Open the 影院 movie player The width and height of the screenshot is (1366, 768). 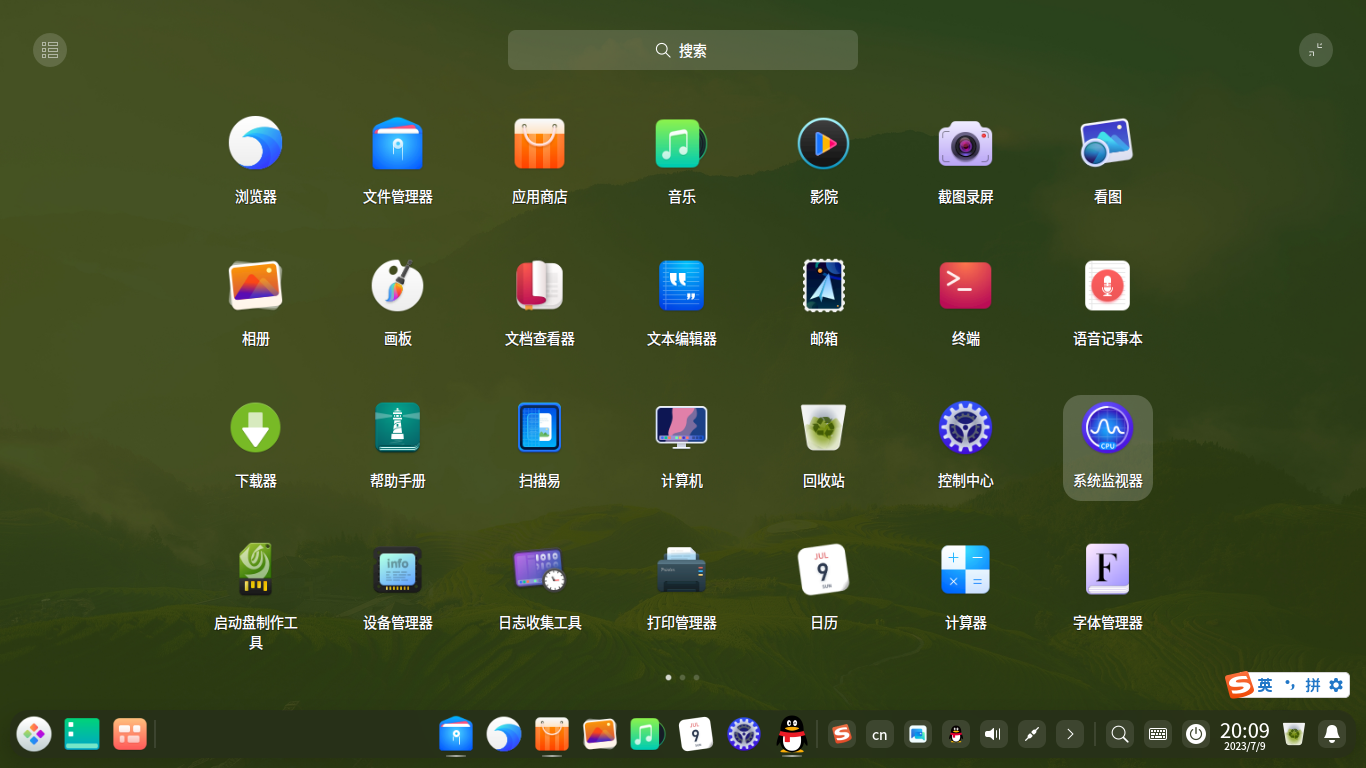(x=823, y=144)
